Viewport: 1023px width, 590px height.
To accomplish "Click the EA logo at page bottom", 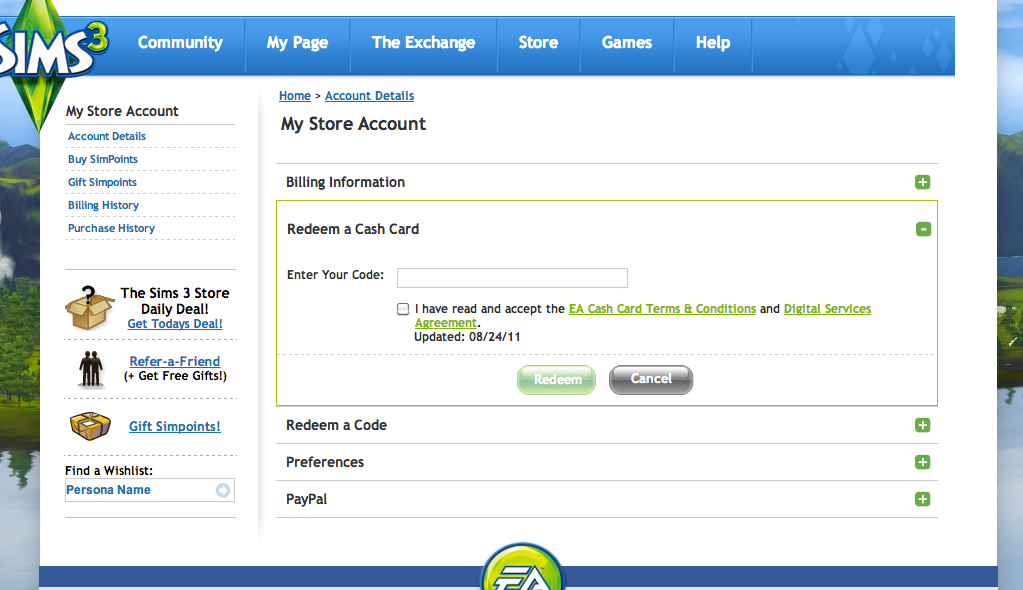I will pyautogui.click(x=522, y=567).
